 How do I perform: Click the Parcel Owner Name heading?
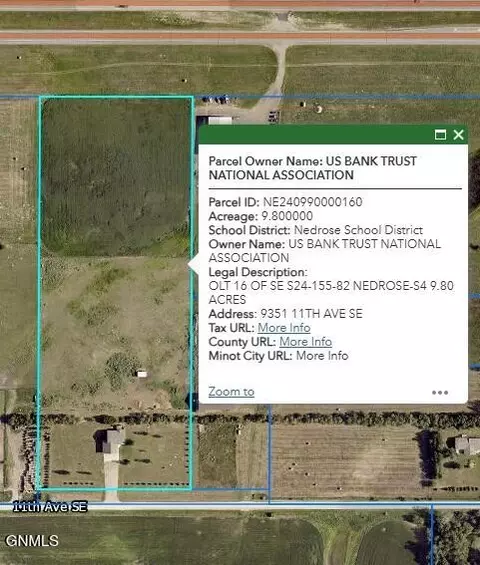[312, 168]
